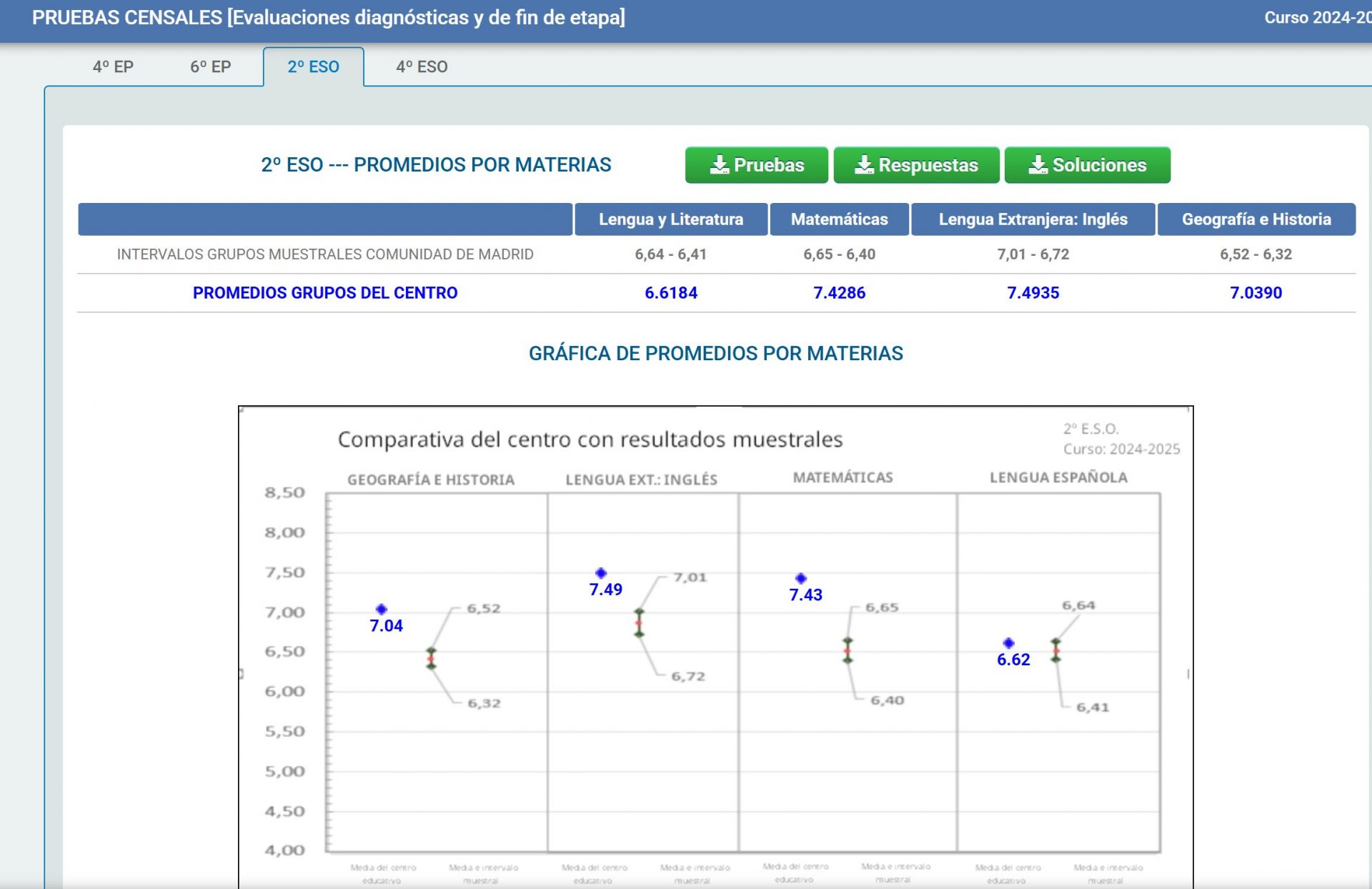Switch to the 4º ESO tab
This screenshot has width=1372, height=889.
(422, 66)
